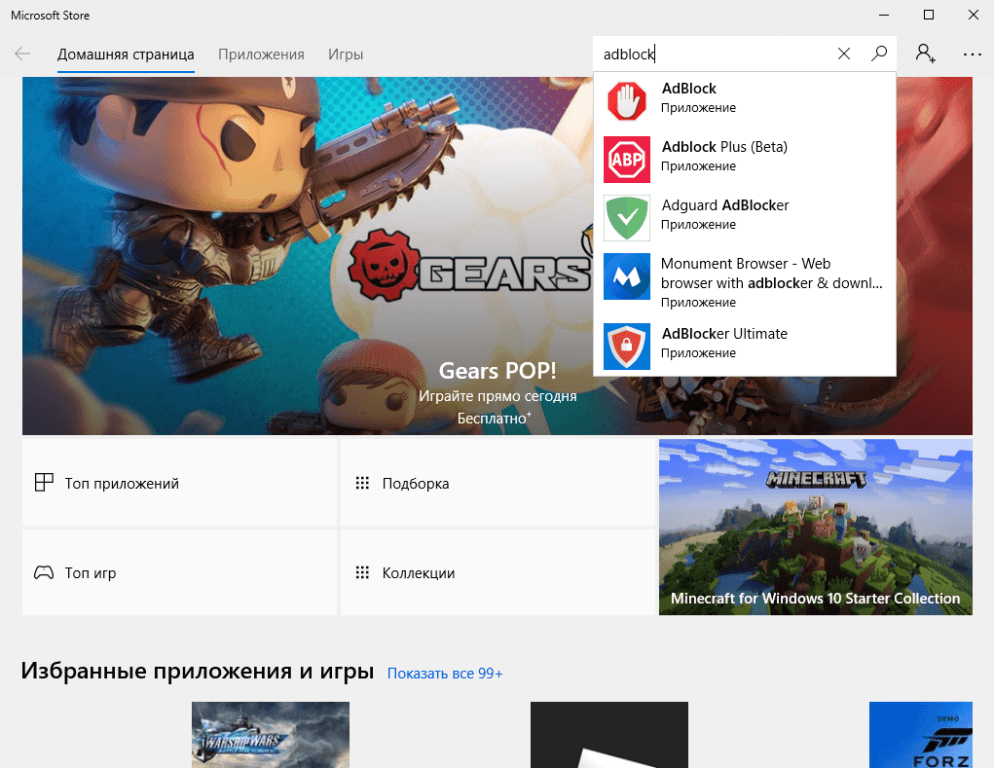The height and width of the screenshot is (768, 994).
Task: Maximize the Microsoft Store window
Action: (x=929, y=15)
